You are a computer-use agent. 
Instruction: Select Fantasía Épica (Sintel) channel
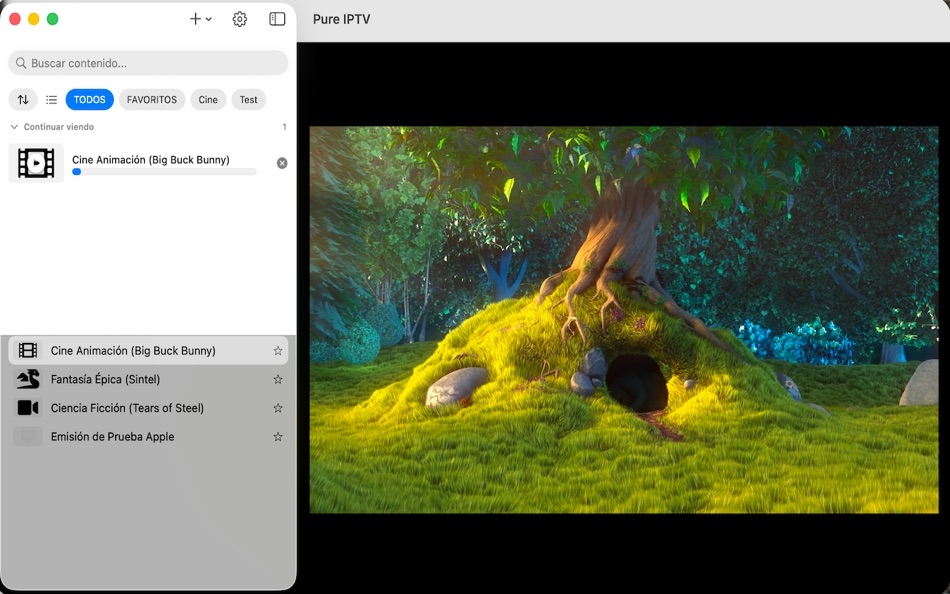148,379
